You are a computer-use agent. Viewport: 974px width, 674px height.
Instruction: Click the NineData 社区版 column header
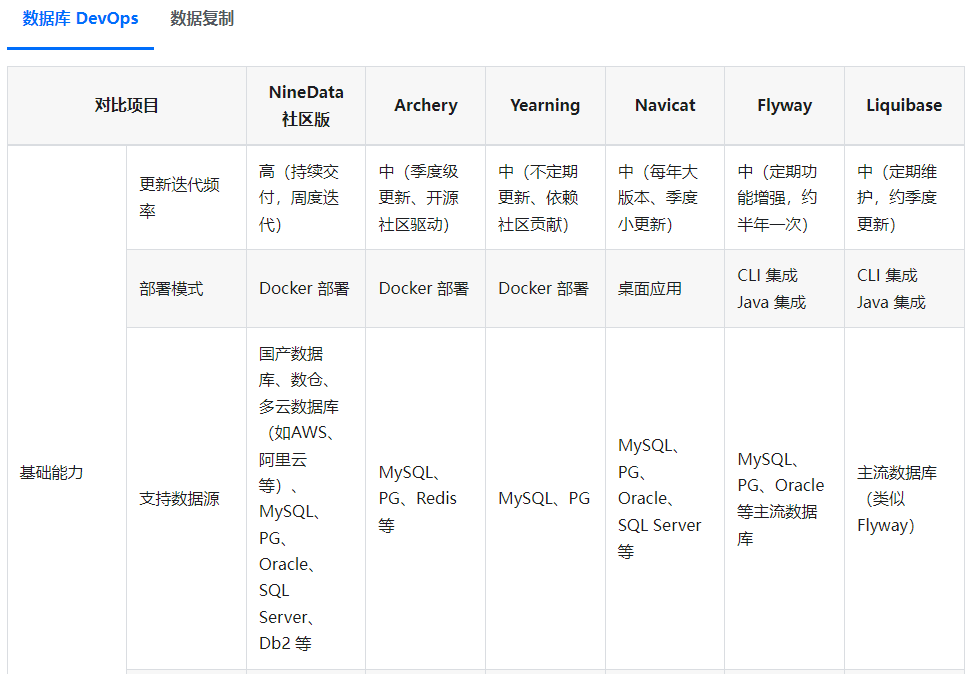coord(306,106)
